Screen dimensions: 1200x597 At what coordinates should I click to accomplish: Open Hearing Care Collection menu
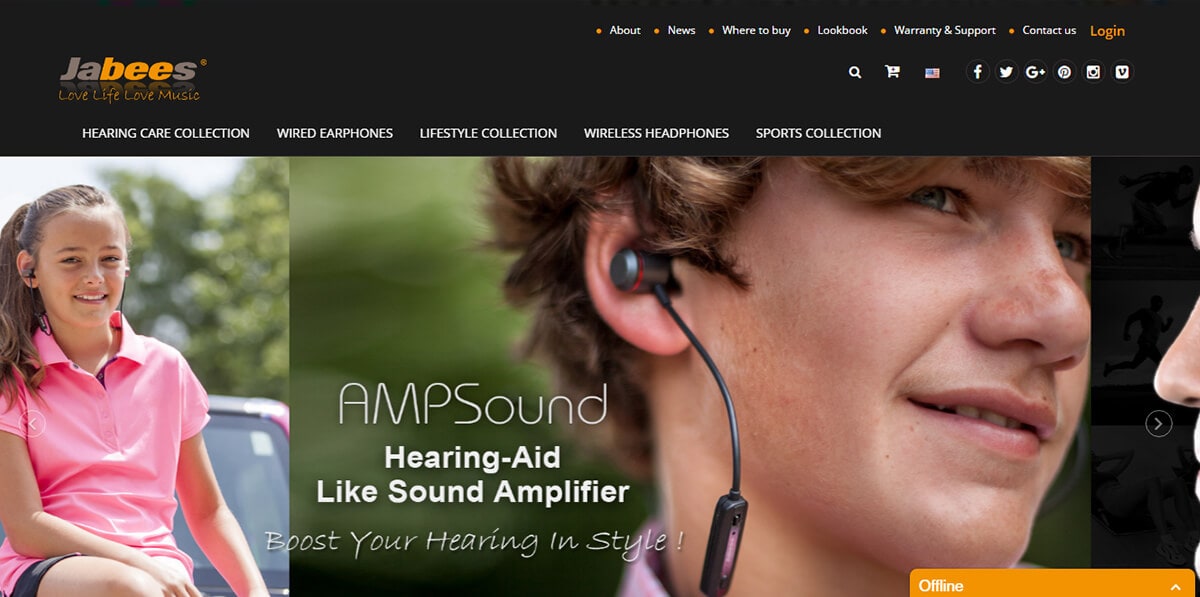[166, 133]
